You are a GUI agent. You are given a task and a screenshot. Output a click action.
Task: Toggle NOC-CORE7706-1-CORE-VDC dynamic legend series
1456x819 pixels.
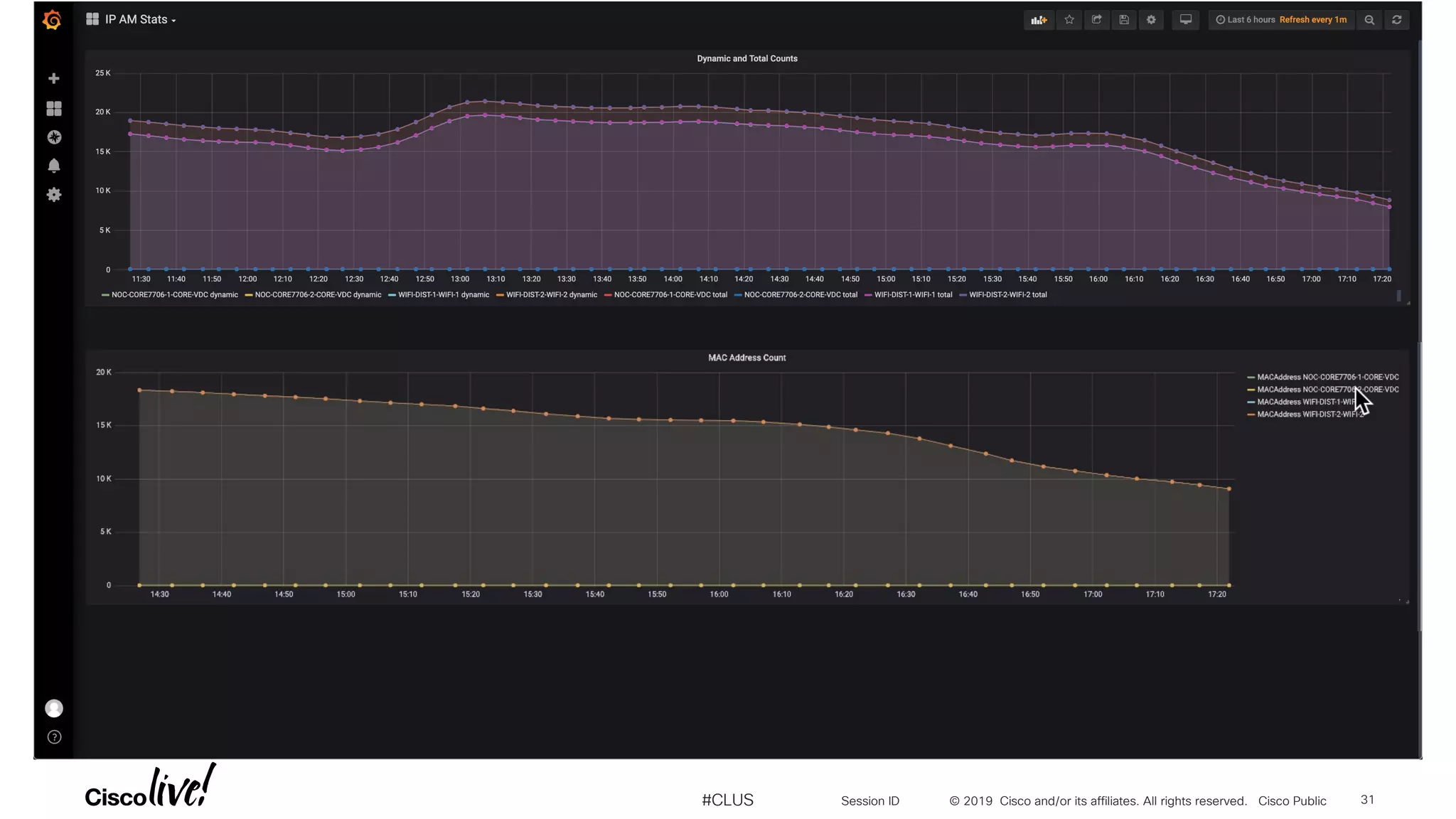[174, 295]
